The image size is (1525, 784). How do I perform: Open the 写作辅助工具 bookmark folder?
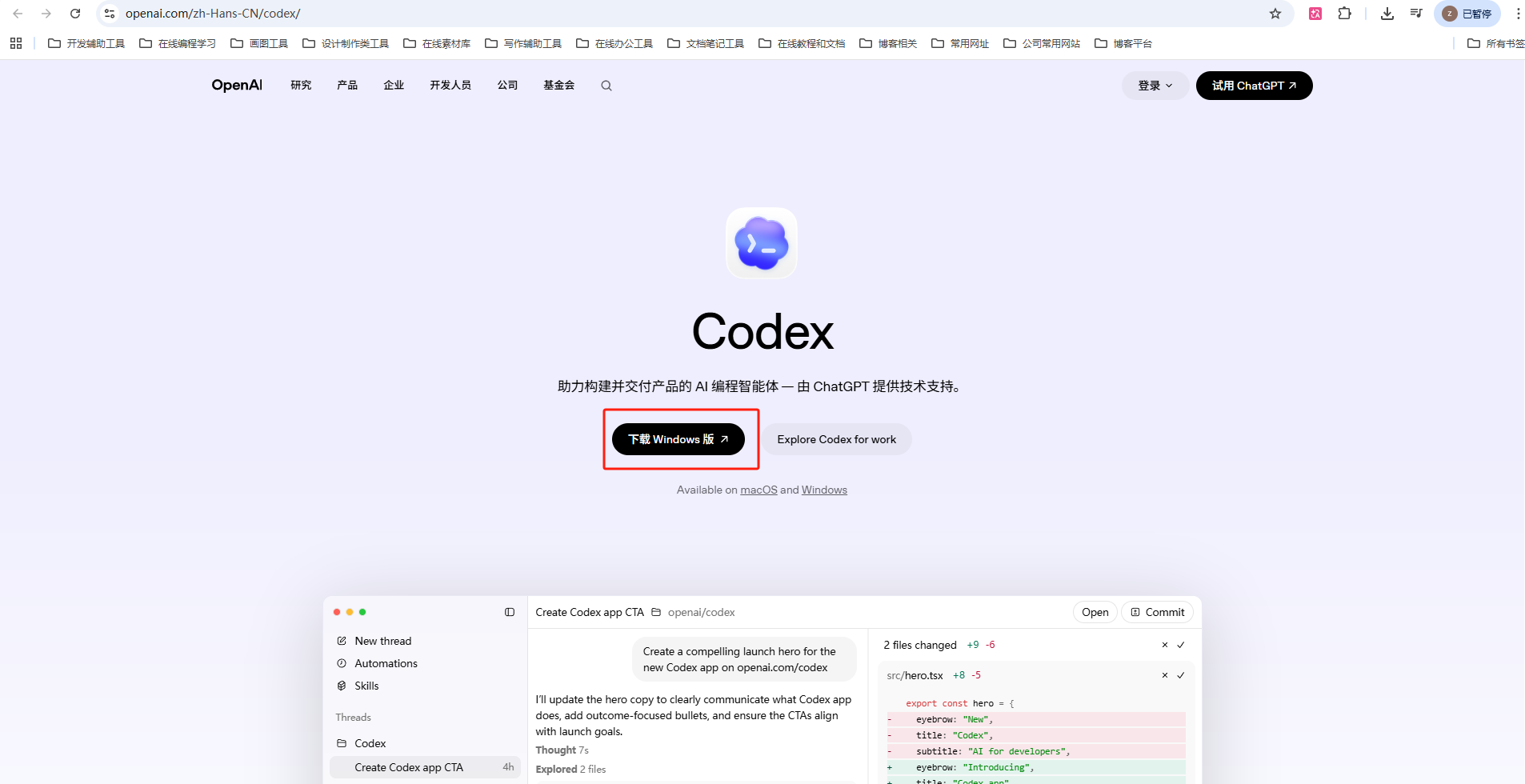[x=523, y=43]
